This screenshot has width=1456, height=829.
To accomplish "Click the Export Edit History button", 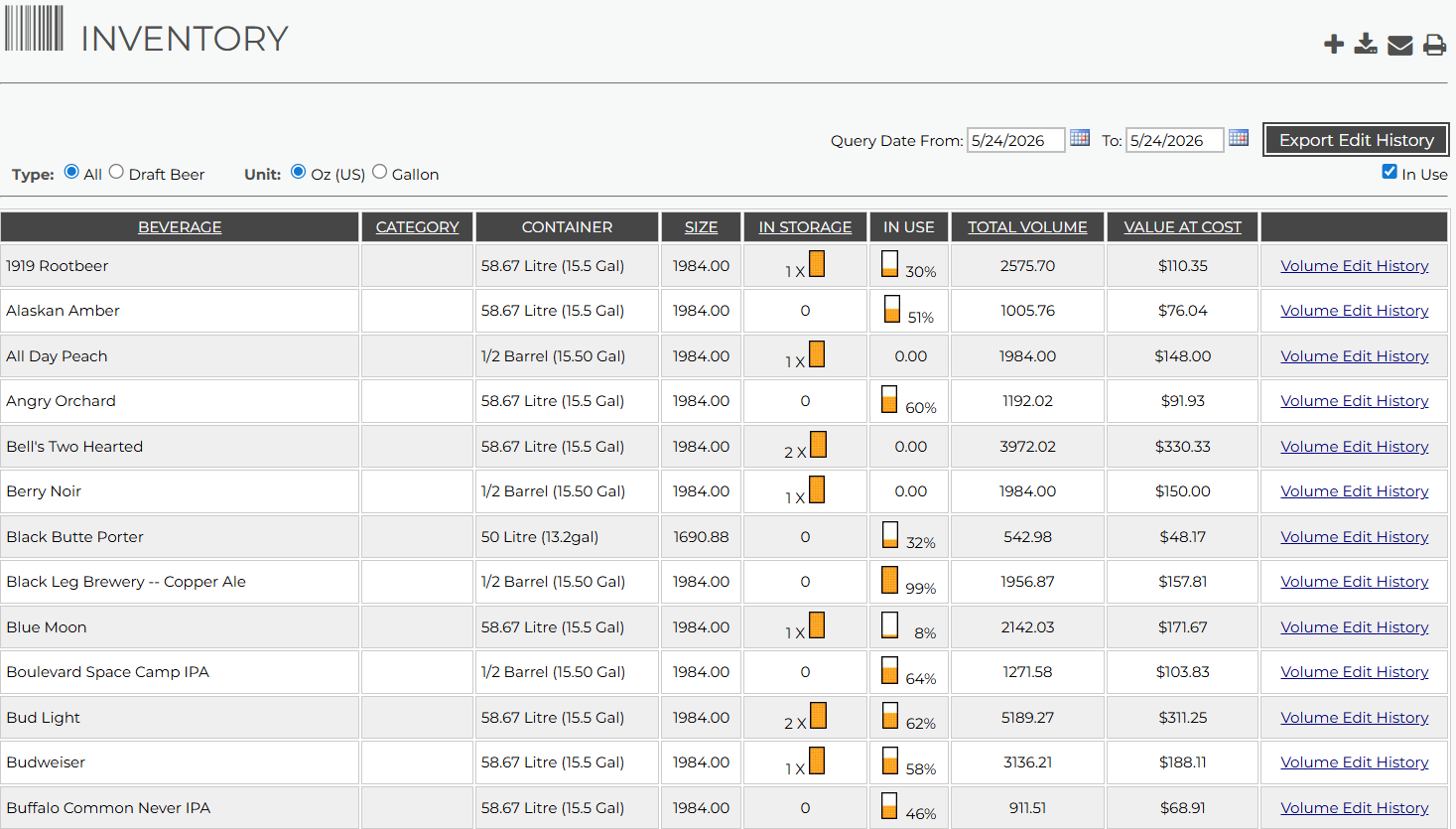I will [x=1356, y=140].
